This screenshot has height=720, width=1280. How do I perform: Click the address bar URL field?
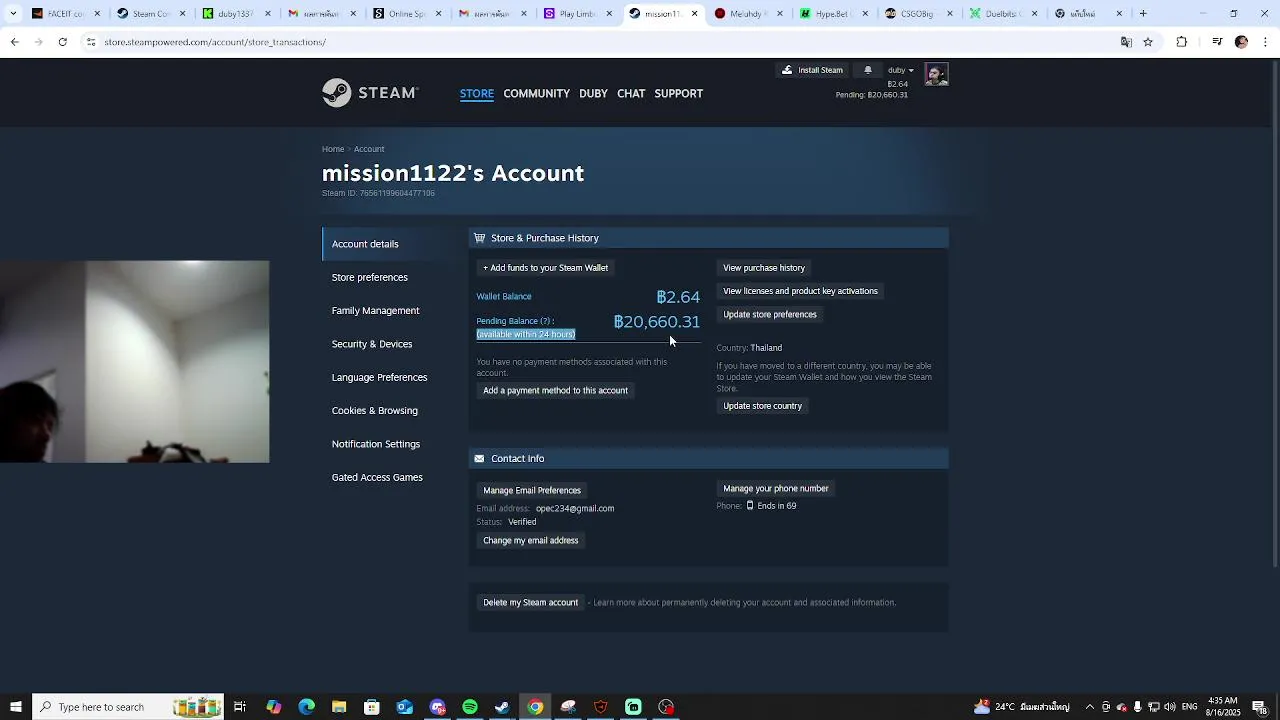[x=600, y=42]
